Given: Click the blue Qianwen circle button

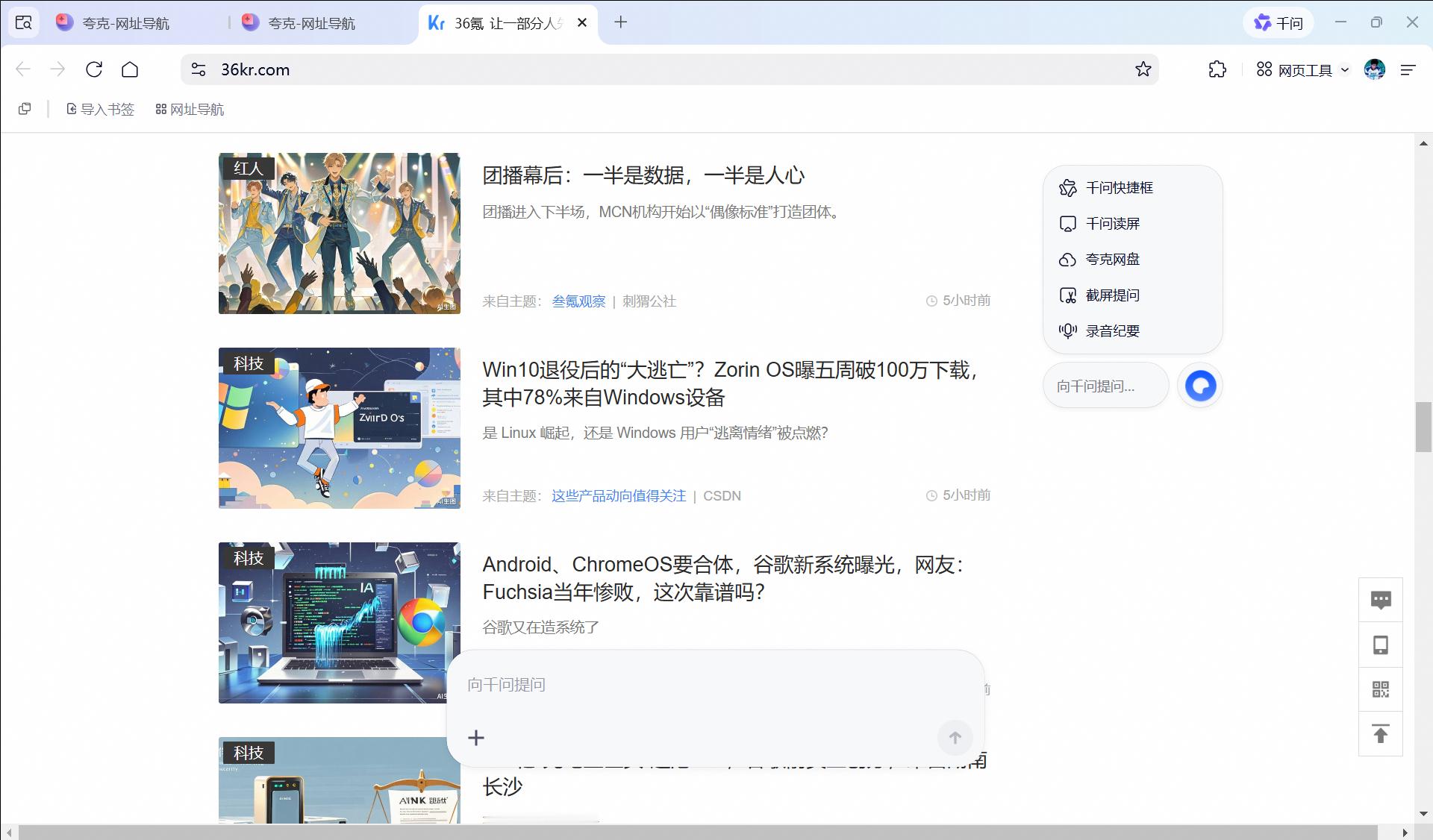Looking at the screenshot, I should (x=1200, y=386).
